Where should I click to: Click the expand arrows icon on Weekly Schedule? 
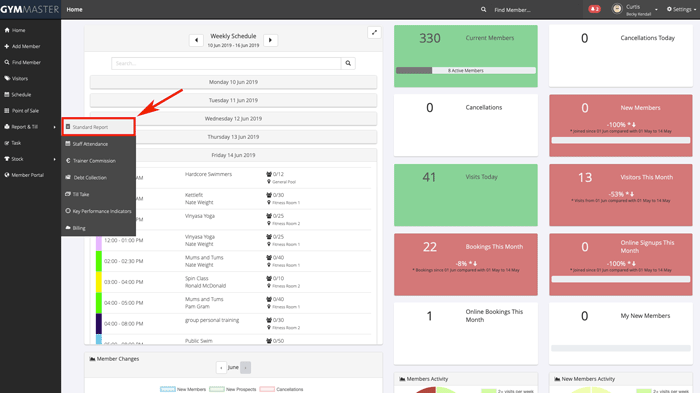[x=374, y=32]
